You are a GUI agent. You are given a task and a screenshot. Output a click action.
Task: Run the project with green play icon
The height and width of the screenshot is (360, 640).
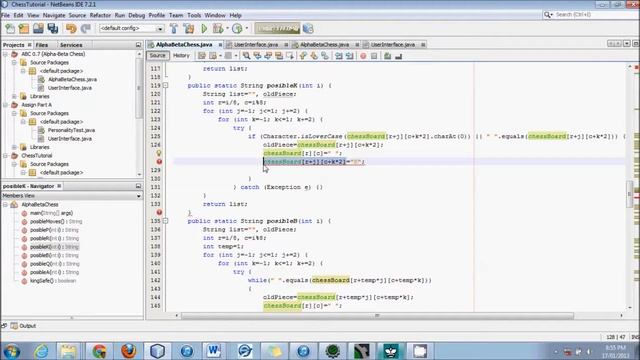click(204, 29)
